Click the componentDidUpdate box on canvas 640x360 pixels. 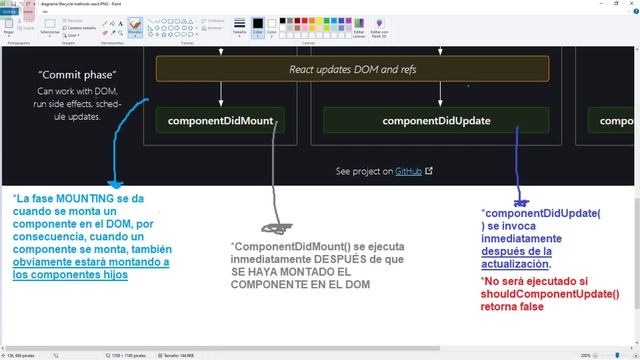point(436,121)
